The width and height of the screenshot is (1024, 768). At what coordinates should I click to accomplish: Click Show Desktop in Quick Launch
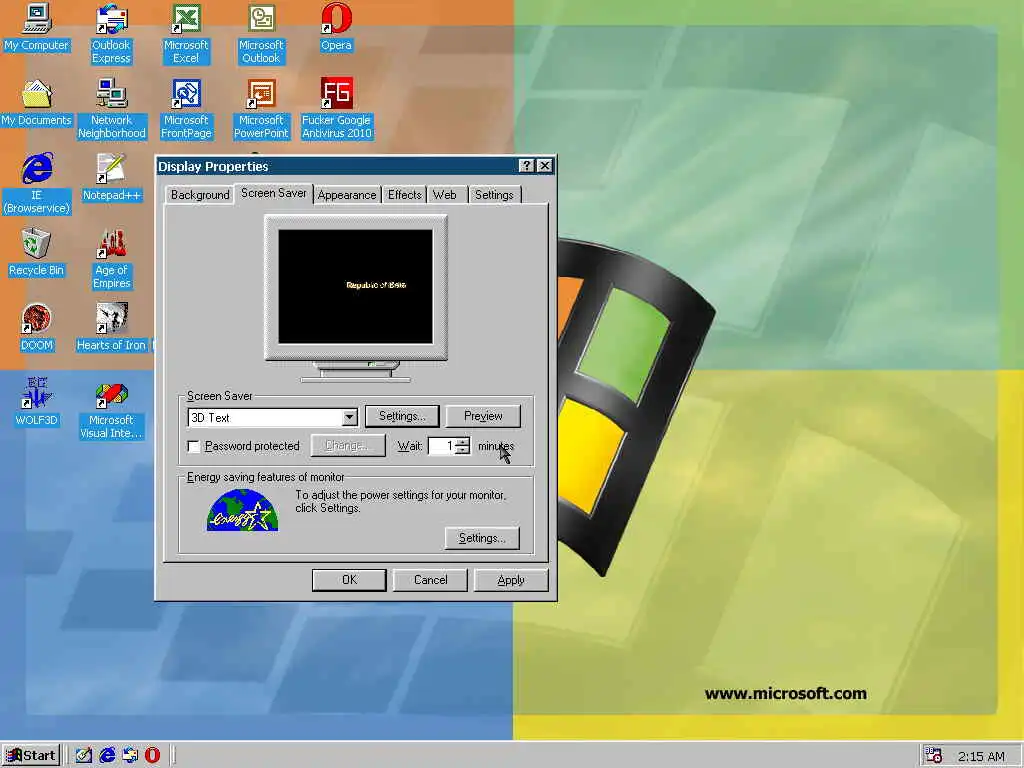(84, 755)
